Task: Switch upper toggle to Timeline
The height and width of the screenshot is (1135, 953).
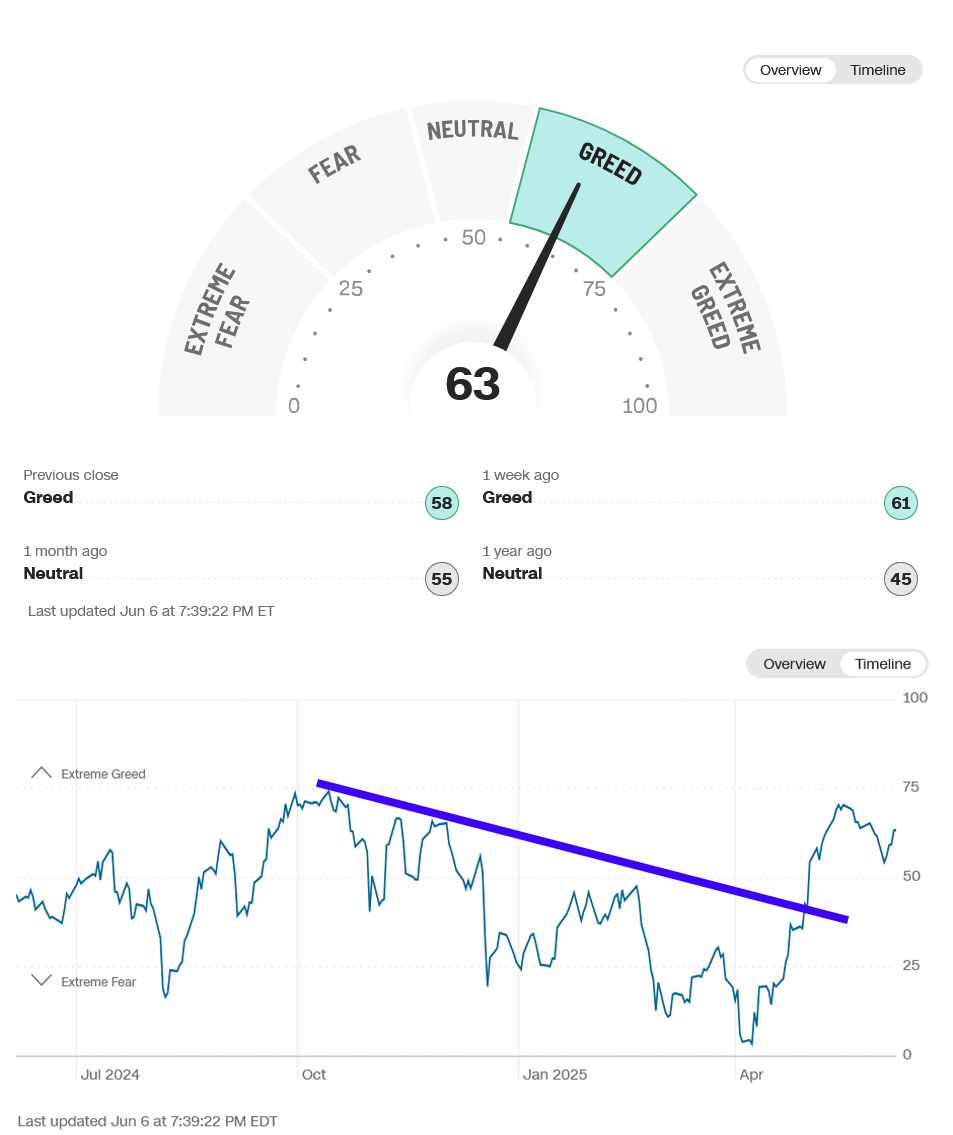Action: [877, 70]
